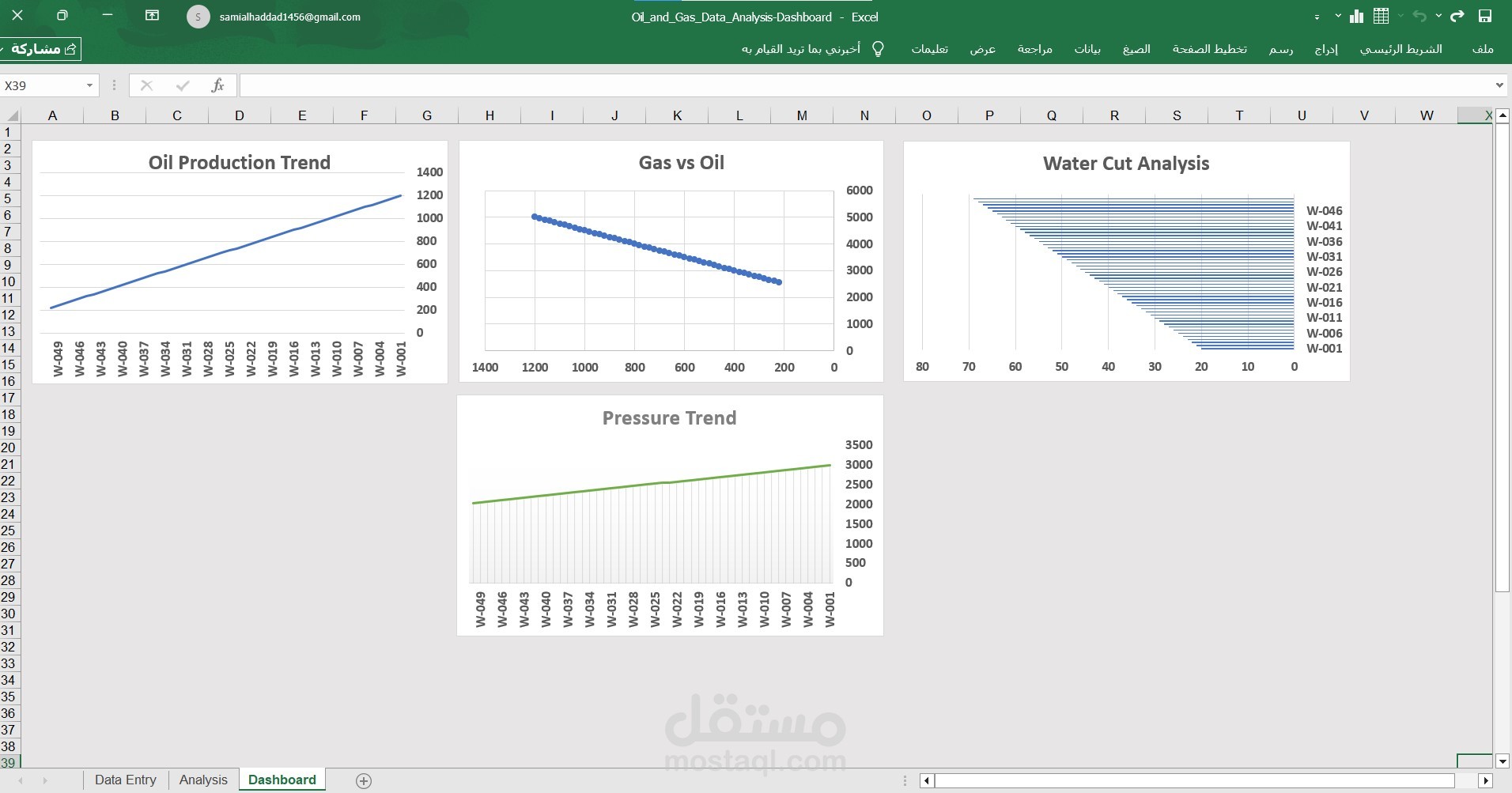The width and height of the screenshot is (1512, 793).
Task: Click the Ribbon Display Options icon
Action: pos(152,16)
